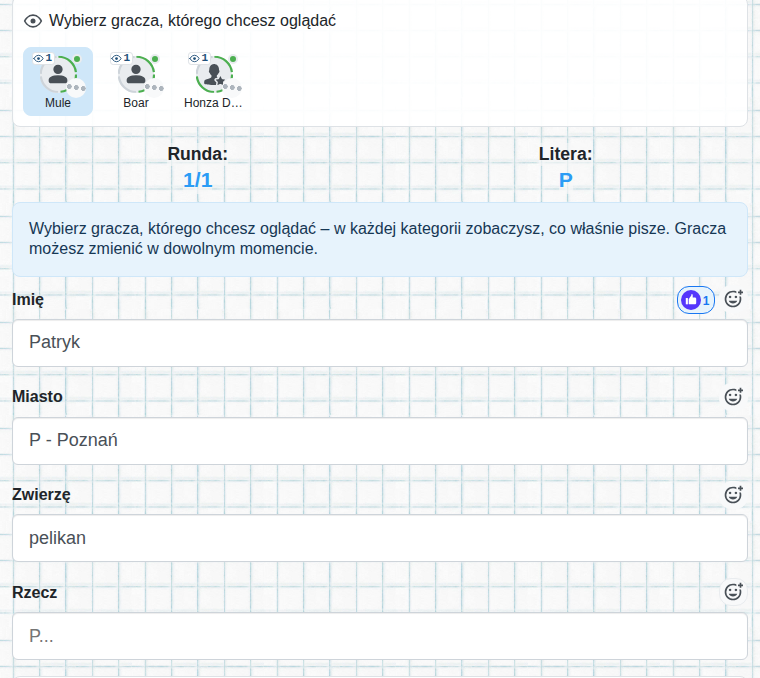This screenshot has height=678, width=760.
Task: Select player Boar to watch
Action: click(x=136, y=81)
